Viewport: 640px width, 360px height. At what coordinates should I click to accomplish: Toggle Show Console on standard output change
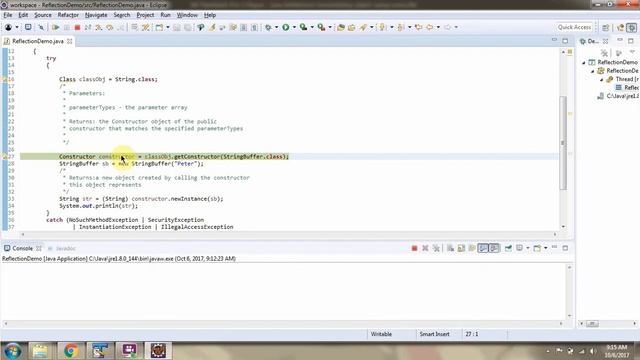[483, 248]
